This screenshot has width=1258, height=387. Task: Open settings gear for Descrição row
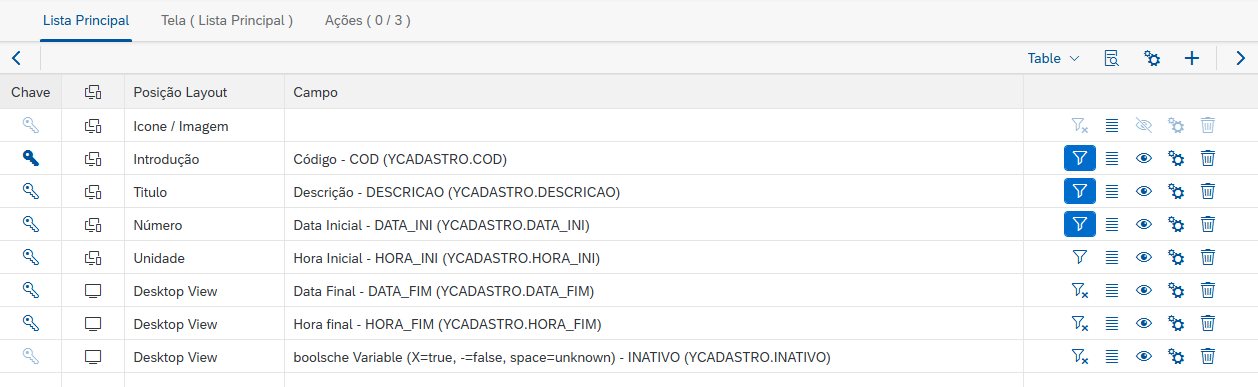point(1176,191)
